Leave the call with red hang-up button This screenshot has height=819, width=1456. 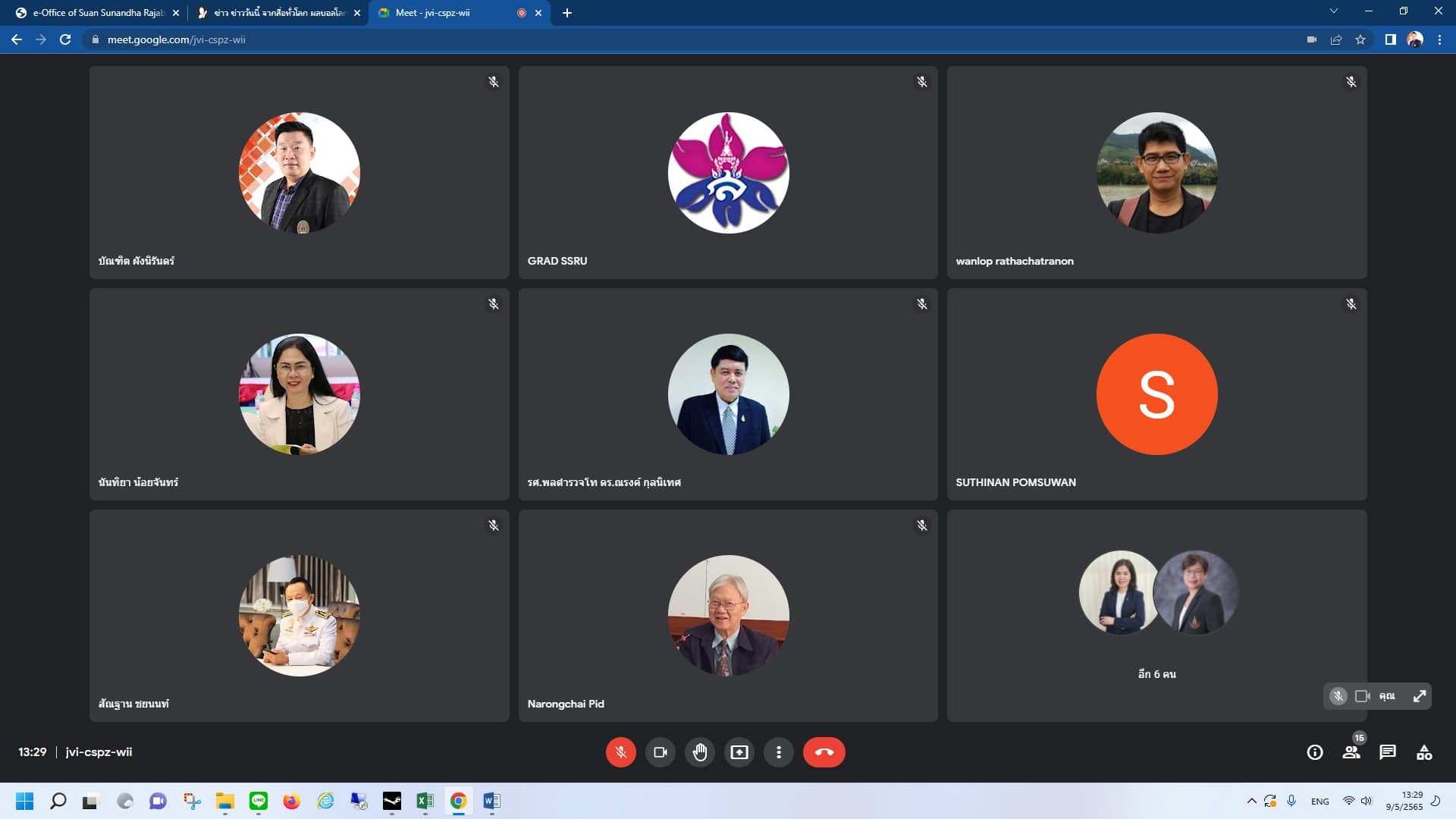coord(824,752)
